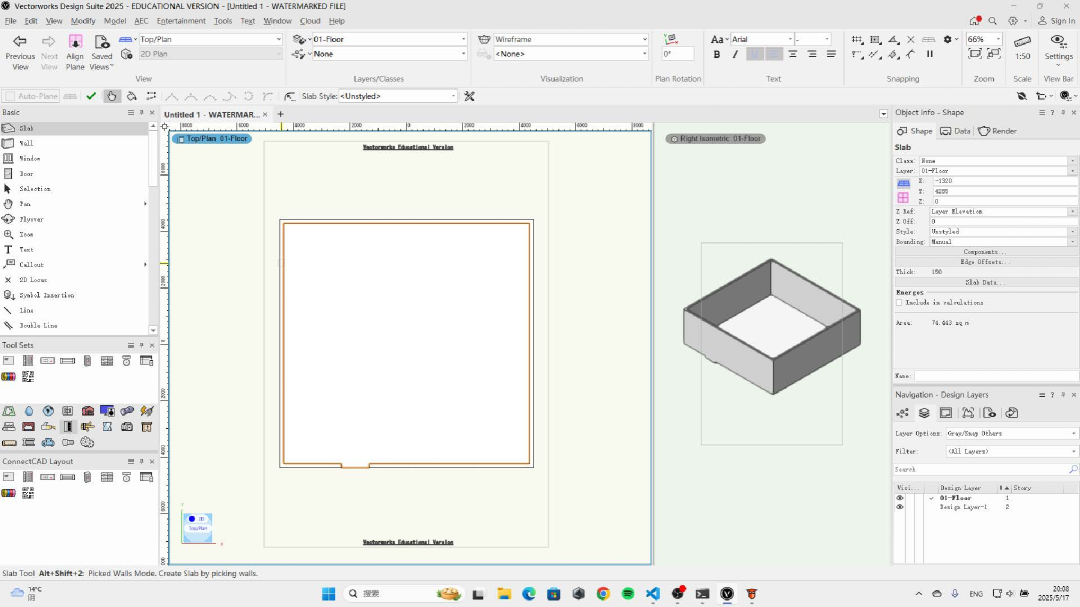Expand the Wireframe render mode dropdown
Screen dimensions: 1080x607
(x=570, y=40)
